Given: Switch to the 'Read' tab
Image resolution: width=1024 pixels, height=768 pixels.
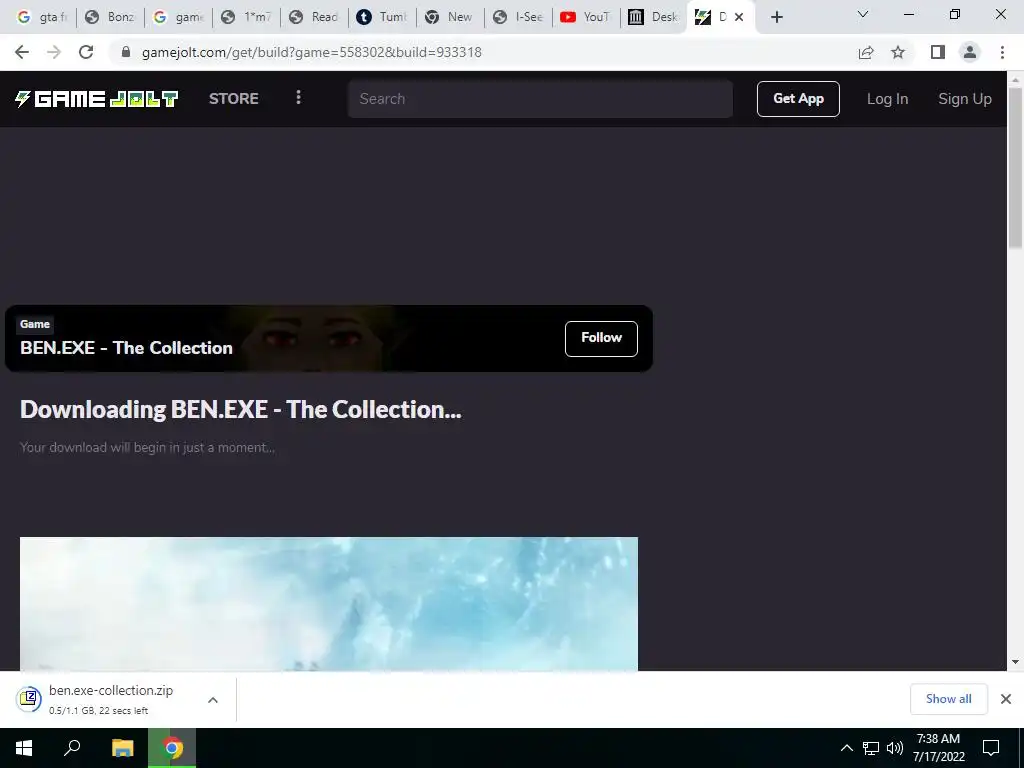Looking at the screenshot, I should click(x=314, y=17).
